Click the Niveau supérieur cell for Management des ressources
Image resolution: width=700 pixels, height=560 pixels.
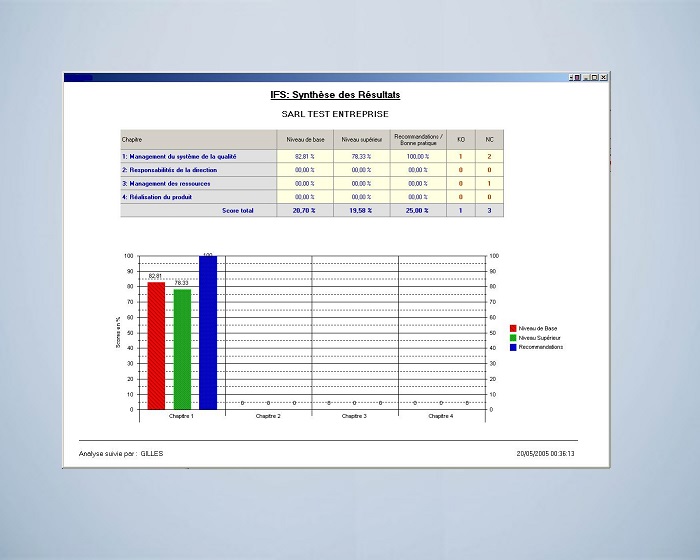(x=362, y=183)
